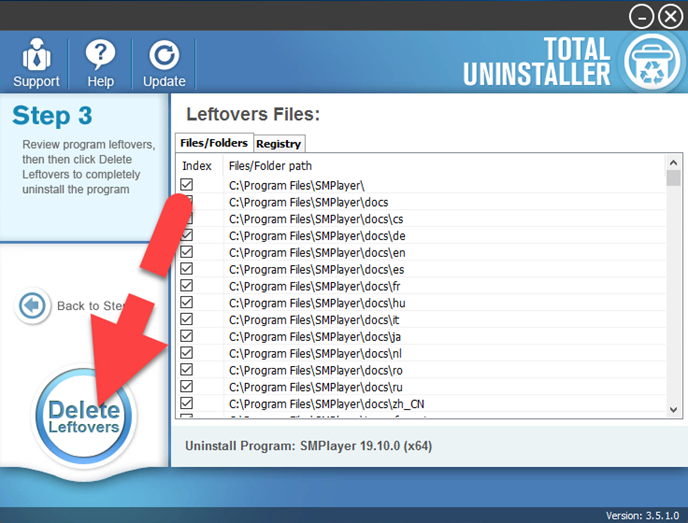
Task: Uncheck the C:\Program Files\SMPlayer\ row checkbox
Action: pos(186,185)
